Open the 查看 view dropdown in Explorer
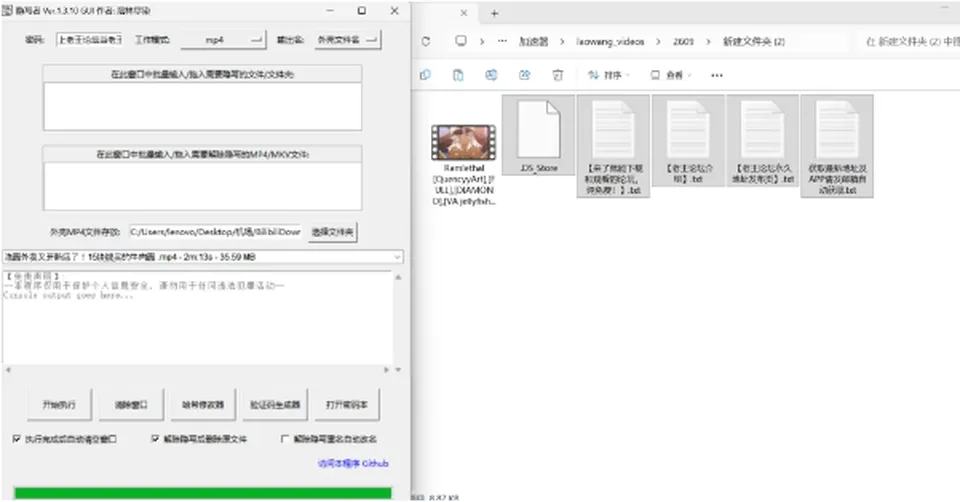Screen dimensions: 960x502 pos(671,75)
